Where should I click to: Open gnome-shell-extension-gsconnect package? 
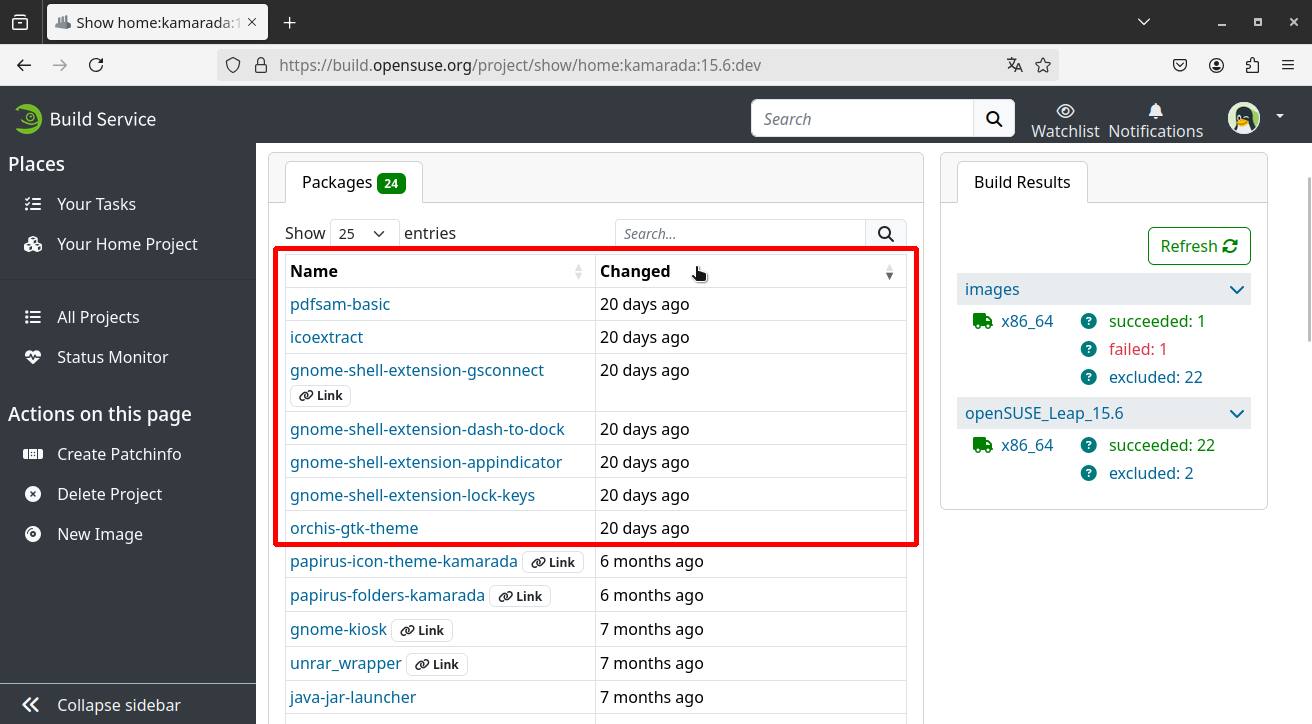click(x=417, y=370)
